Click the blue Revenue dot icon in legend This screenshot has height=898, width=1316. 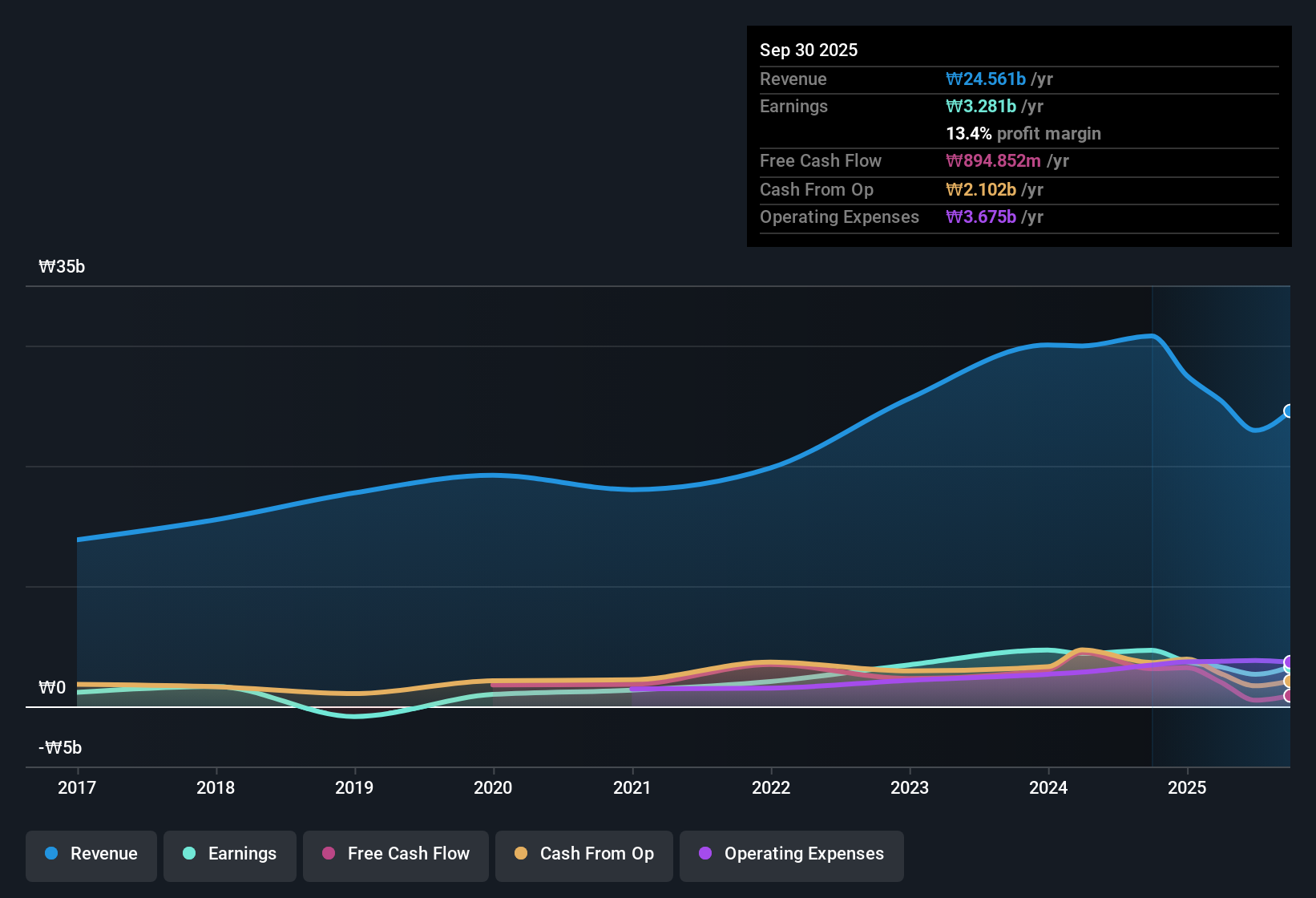click(x=50, y=854)
